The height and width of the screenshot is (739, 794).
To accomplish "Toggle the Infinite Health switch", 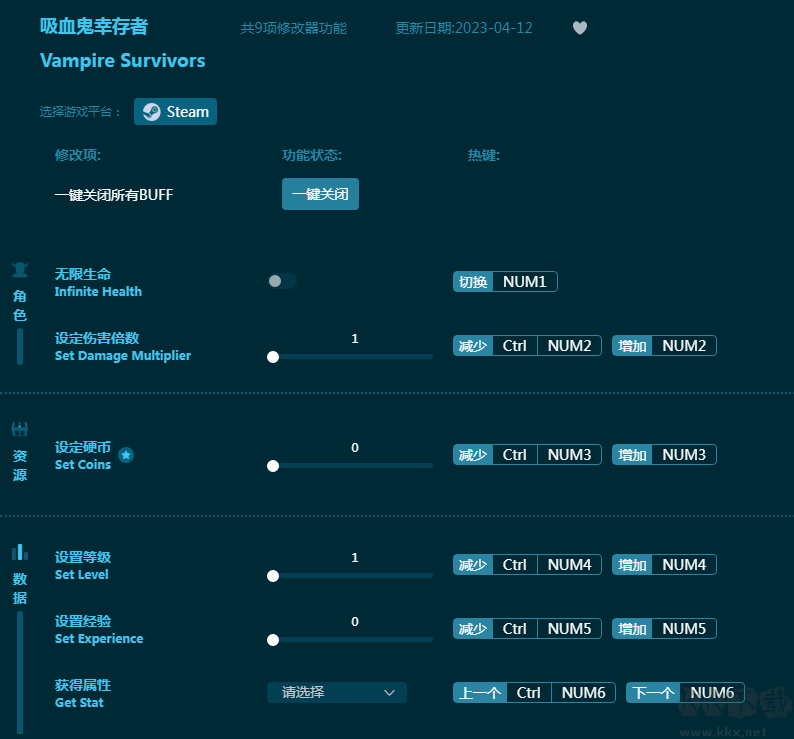I will 282,281.
